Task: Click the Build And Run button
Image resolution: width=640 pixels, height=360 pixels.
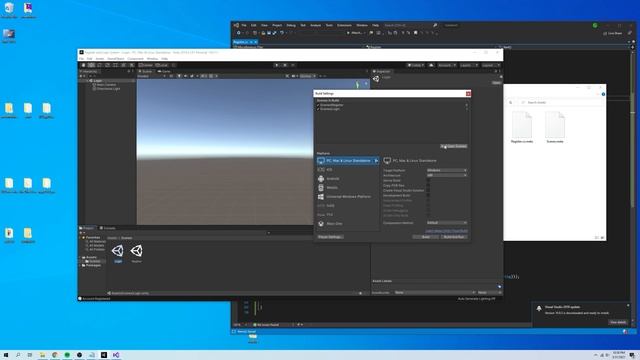Action: (x=454, y=237)
